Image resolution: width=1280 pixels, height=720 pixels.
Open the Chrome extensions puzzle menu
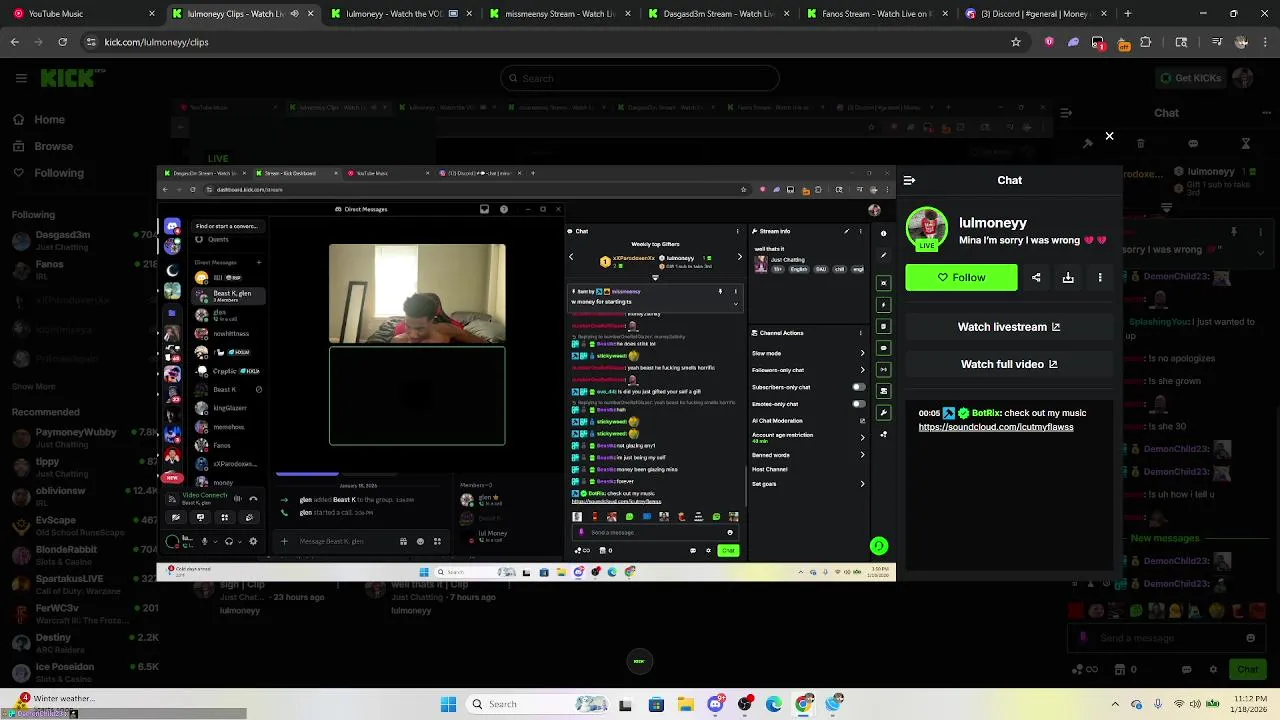(1146, 42)
